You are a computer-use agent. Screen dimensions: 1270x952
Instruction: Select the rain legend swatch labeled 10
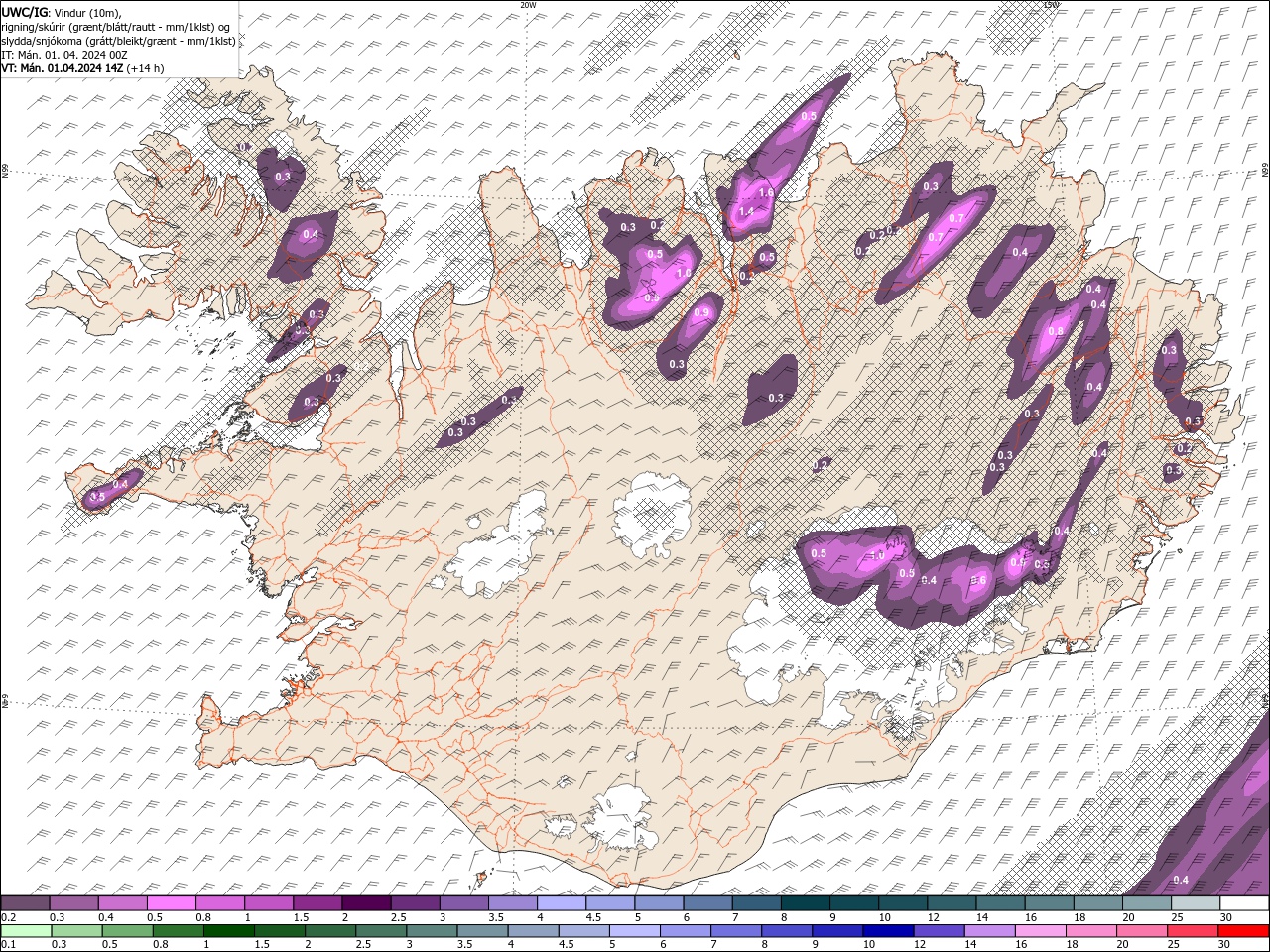pos(887,931)
